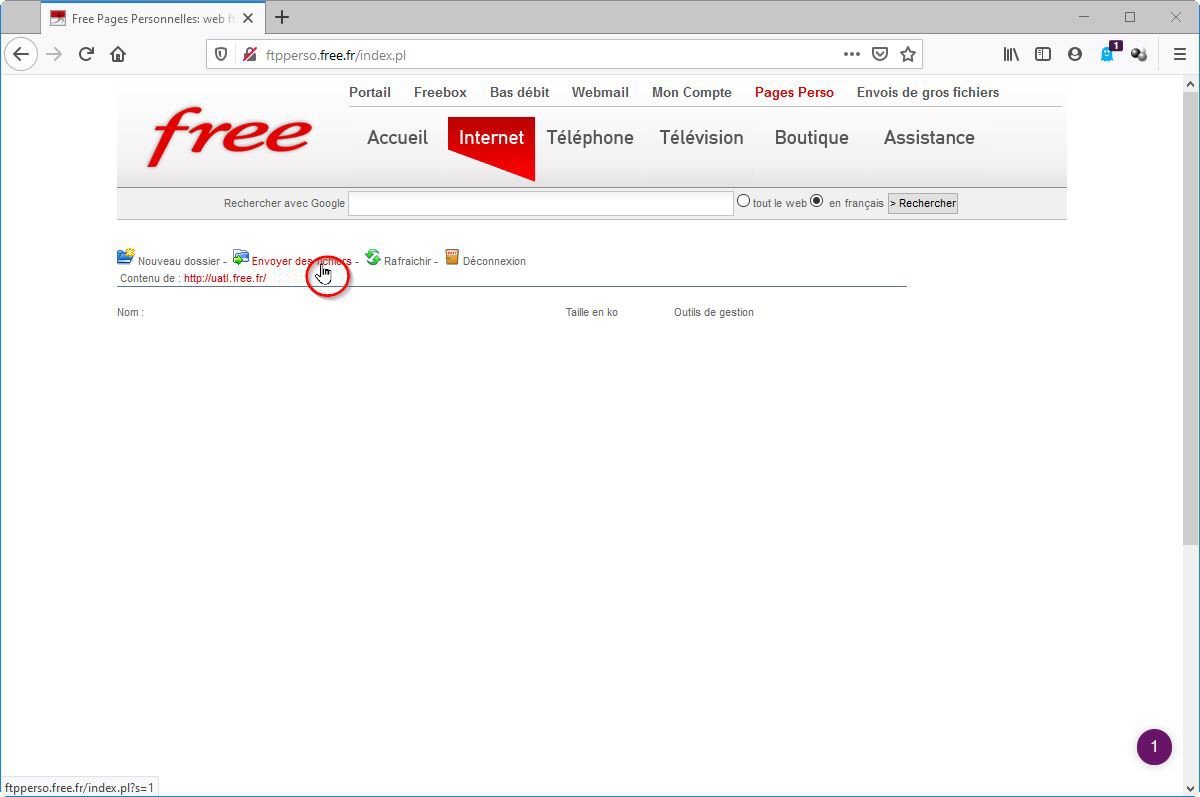Click the Nouveau dossier link
Image resolution: width=1200 pixels, height=797 pixels.
(x=179, y=261)
